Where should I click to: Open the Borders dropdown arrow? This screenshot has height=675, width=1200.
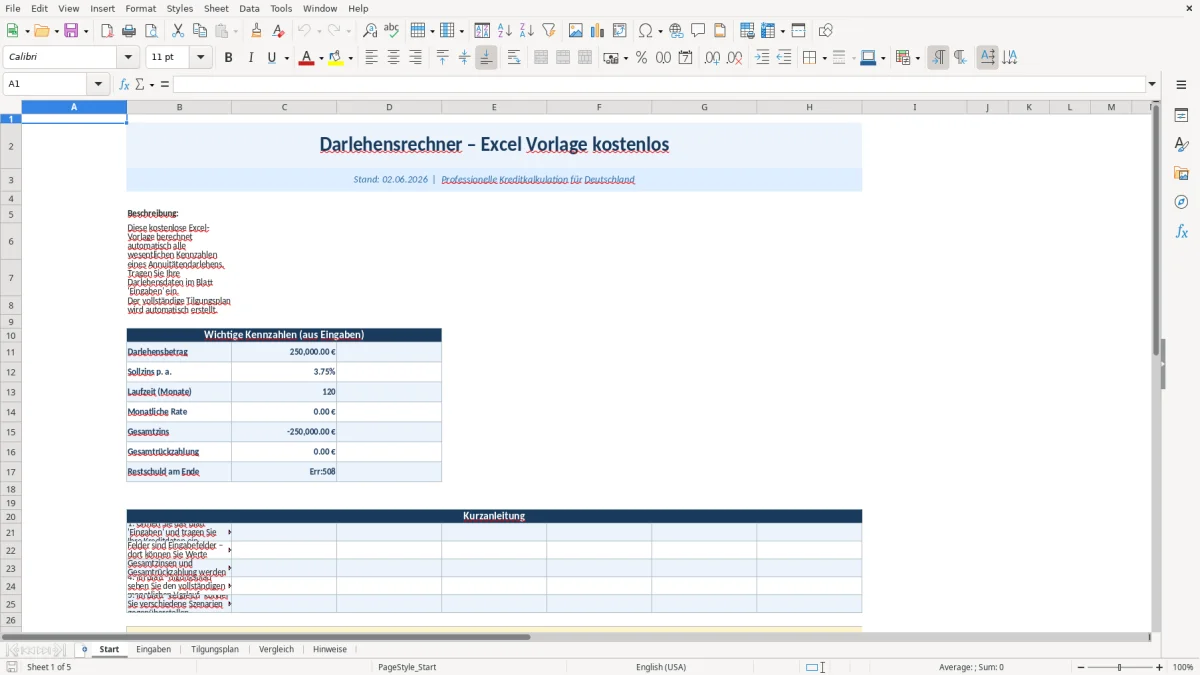point(824,58)
